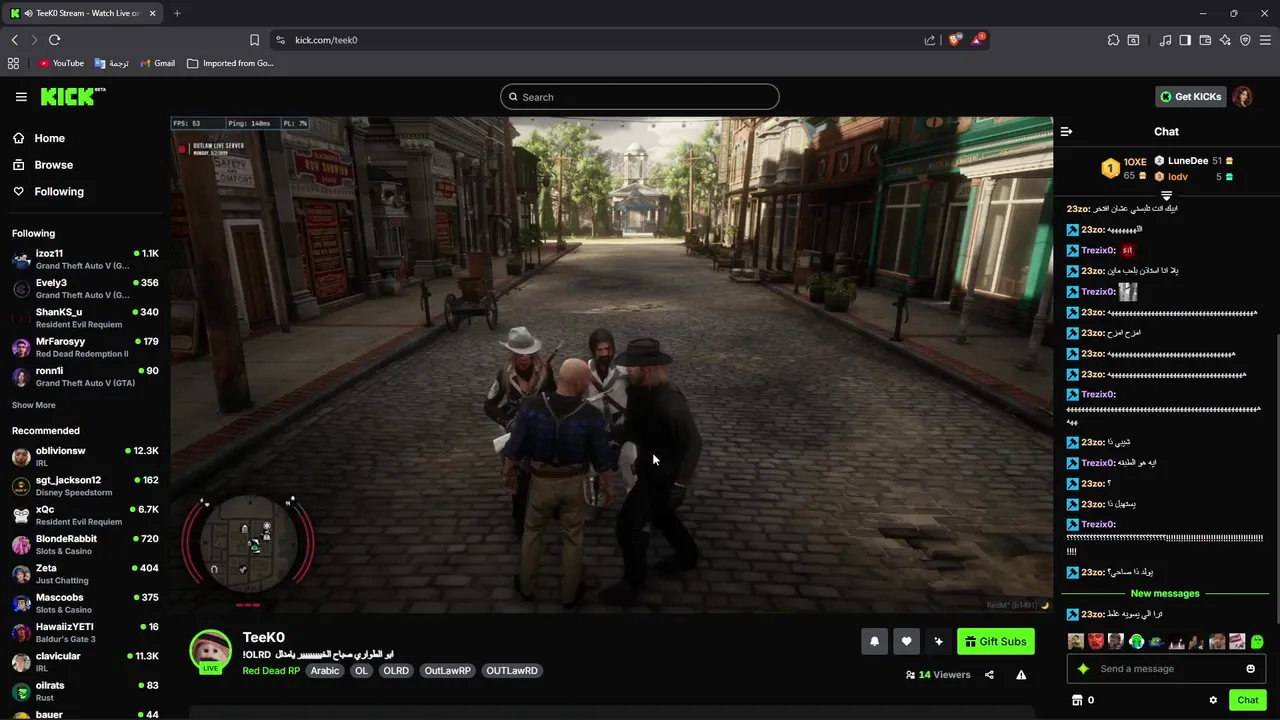Open Brave VPN shield icon

(1245, 40)
